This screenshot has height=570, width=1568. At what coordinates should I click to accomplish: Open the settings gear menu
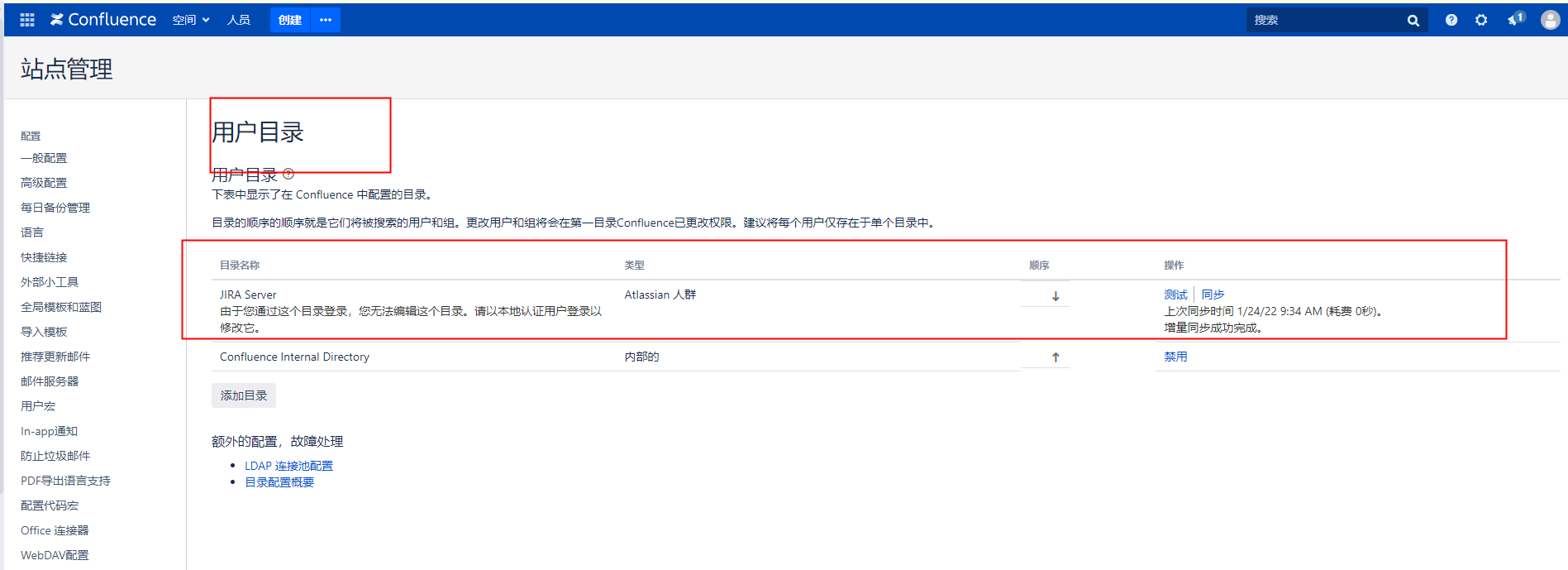pyautogui.click(x=1480, y=20)
